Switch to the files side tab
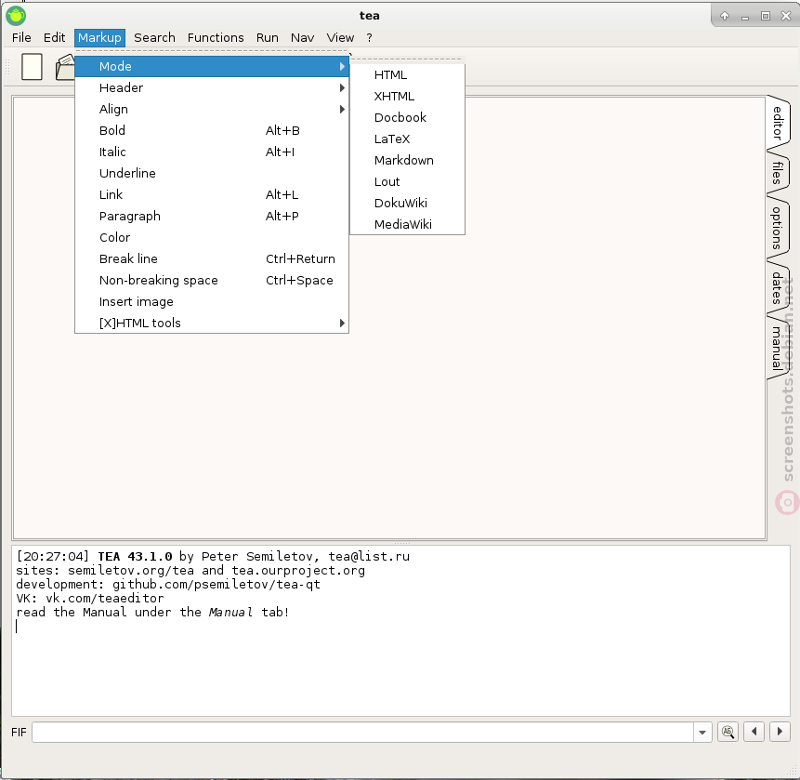This screenshot has height=780, width=800. coord(778,173)
